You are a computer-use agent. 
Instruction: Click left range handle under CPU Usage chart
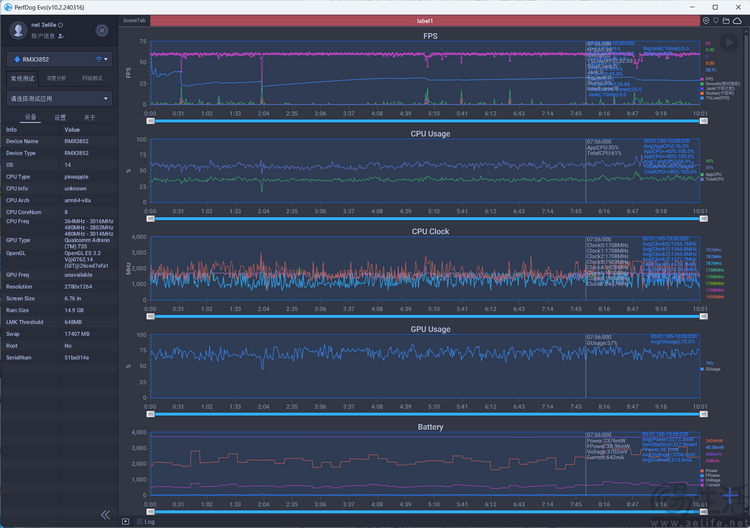point(151,219)
